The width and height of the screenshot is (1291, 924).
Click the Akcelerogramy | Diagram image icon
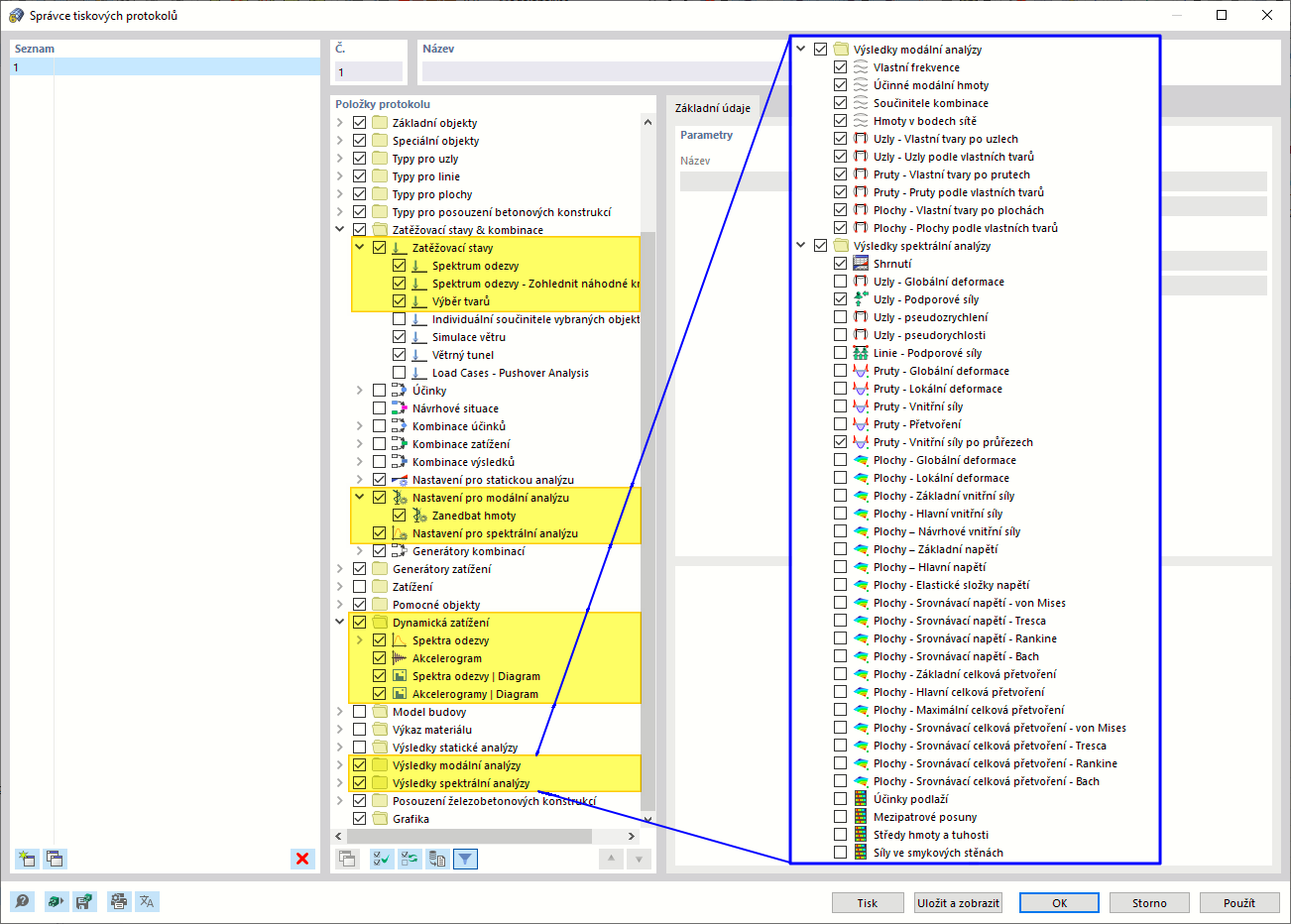(x=400, y=694)
